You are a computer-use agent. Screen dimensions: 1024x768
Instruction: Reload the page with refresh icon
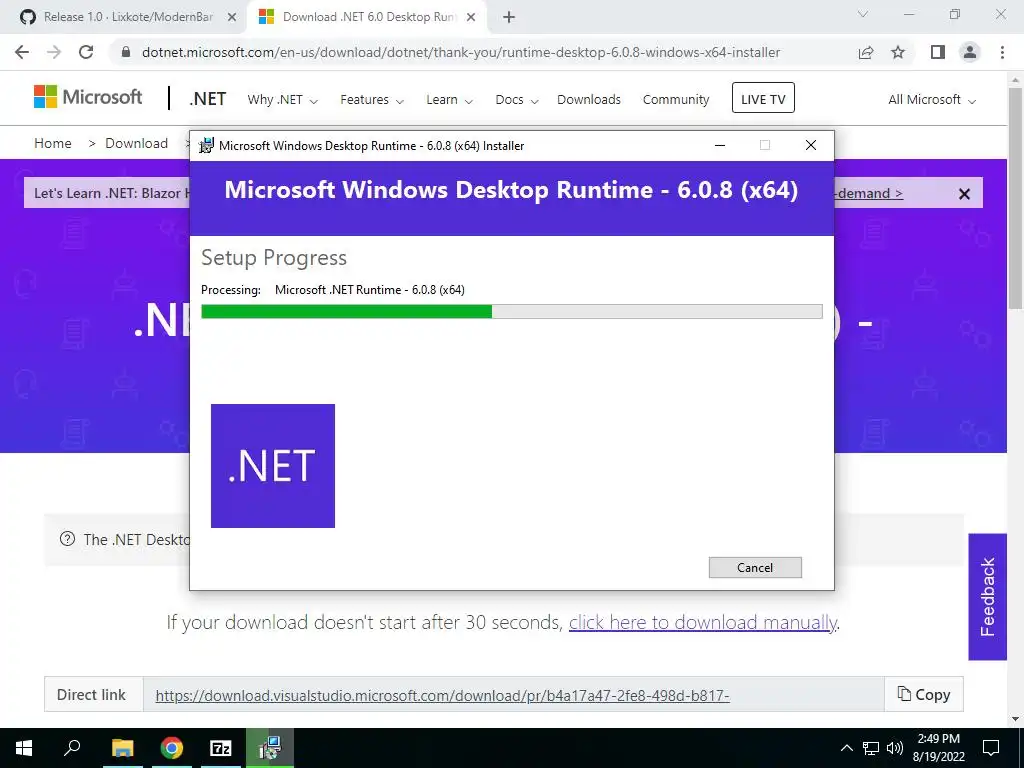(x=86, y=52)
